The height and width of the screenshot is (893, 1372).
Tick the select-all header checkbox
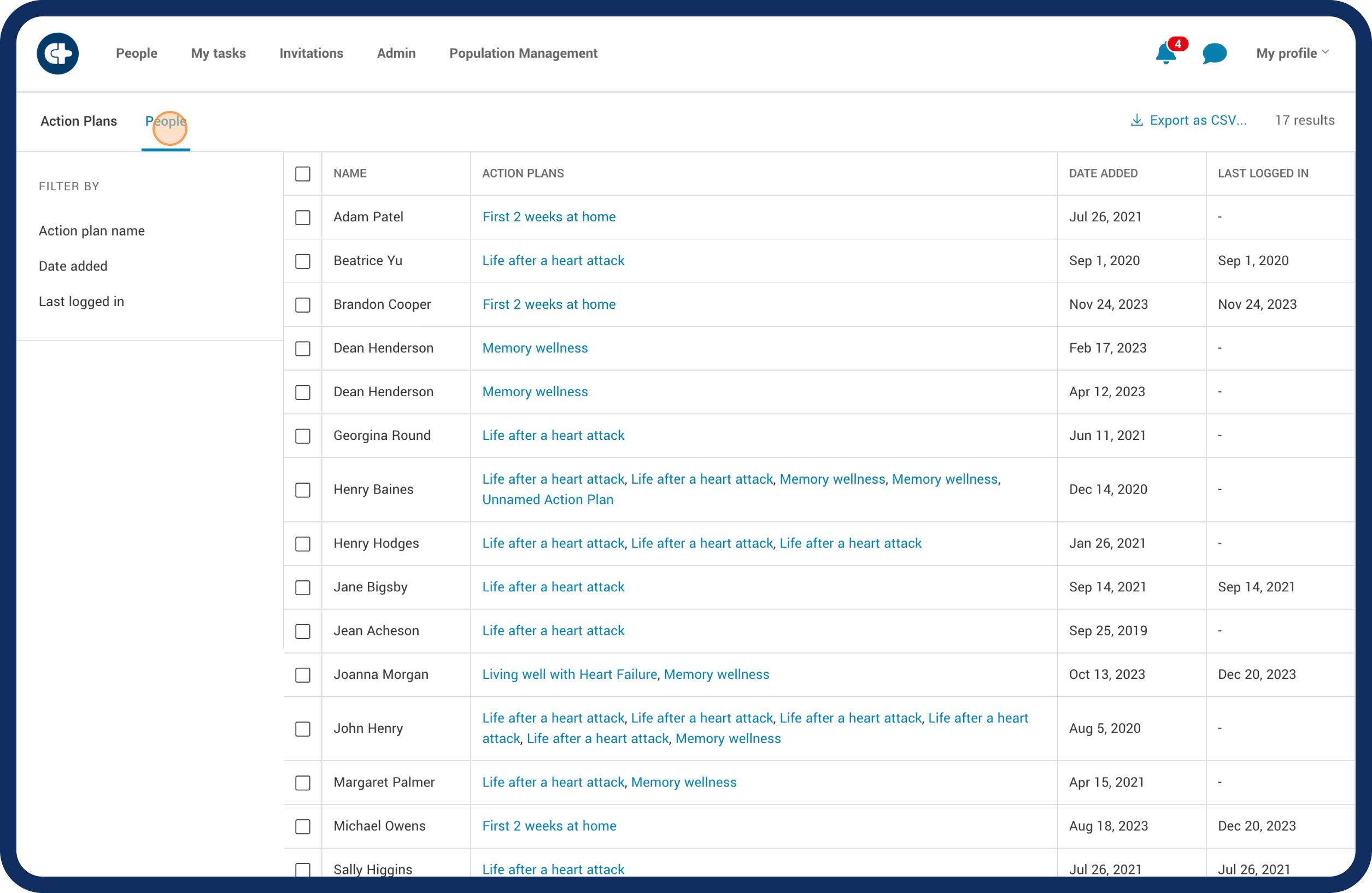pyautogui.click(x=303, y=174)
